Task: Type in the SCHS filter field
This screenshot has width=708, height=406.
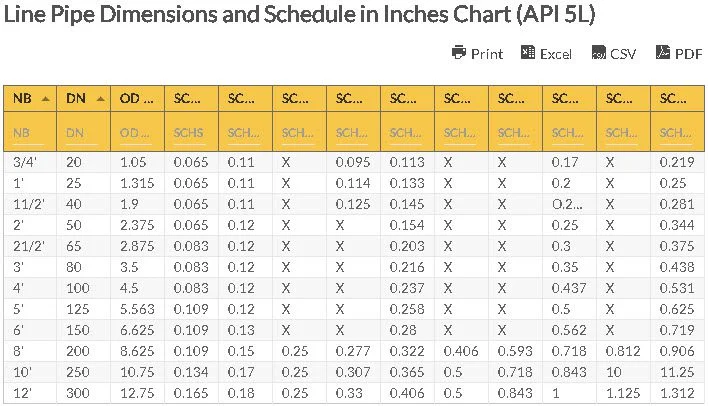Action: [191, 132]
